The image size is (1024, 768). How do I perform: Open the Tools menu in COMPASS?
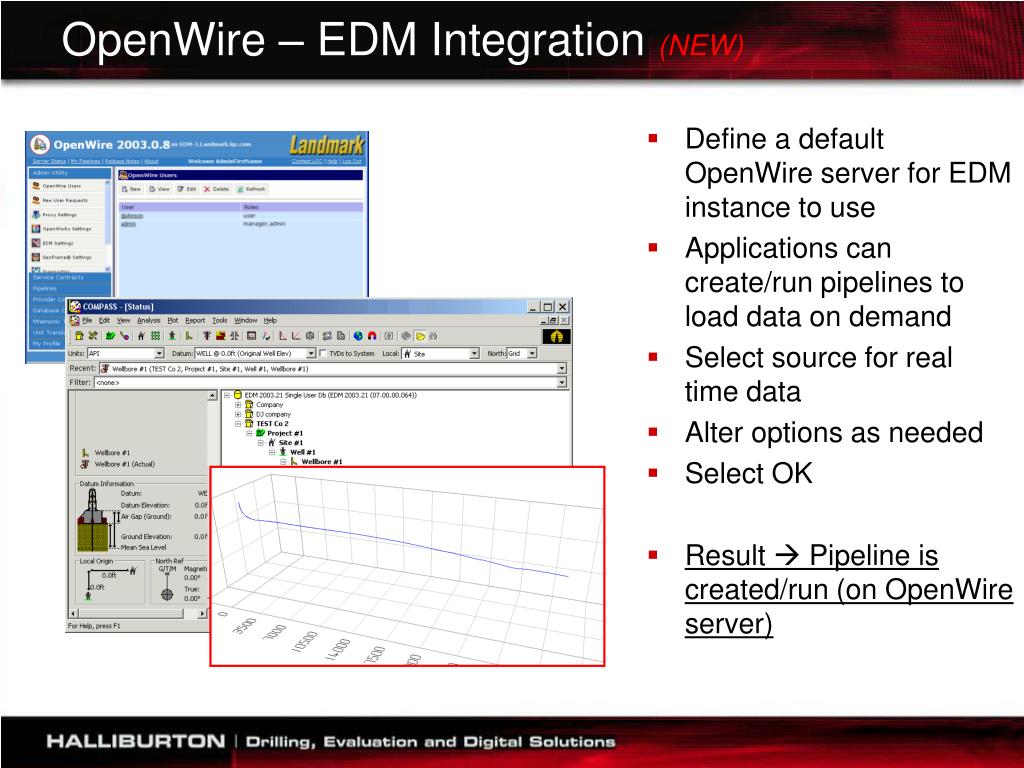tap(220, 321)
